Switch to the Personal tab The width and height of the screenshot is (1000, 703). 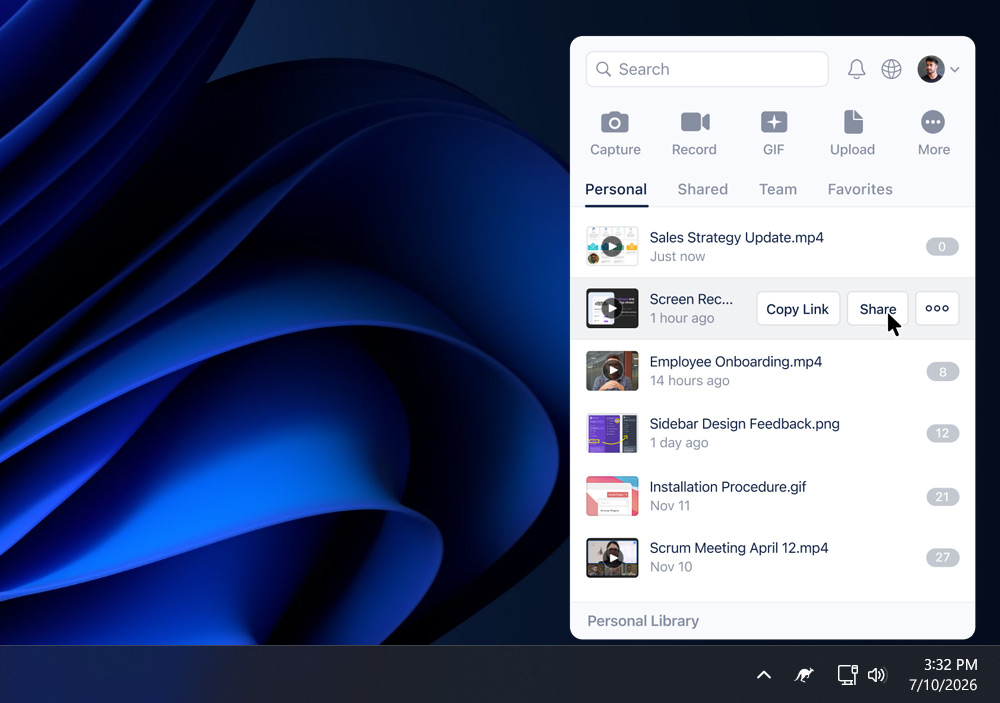click(x=616, y=189)
